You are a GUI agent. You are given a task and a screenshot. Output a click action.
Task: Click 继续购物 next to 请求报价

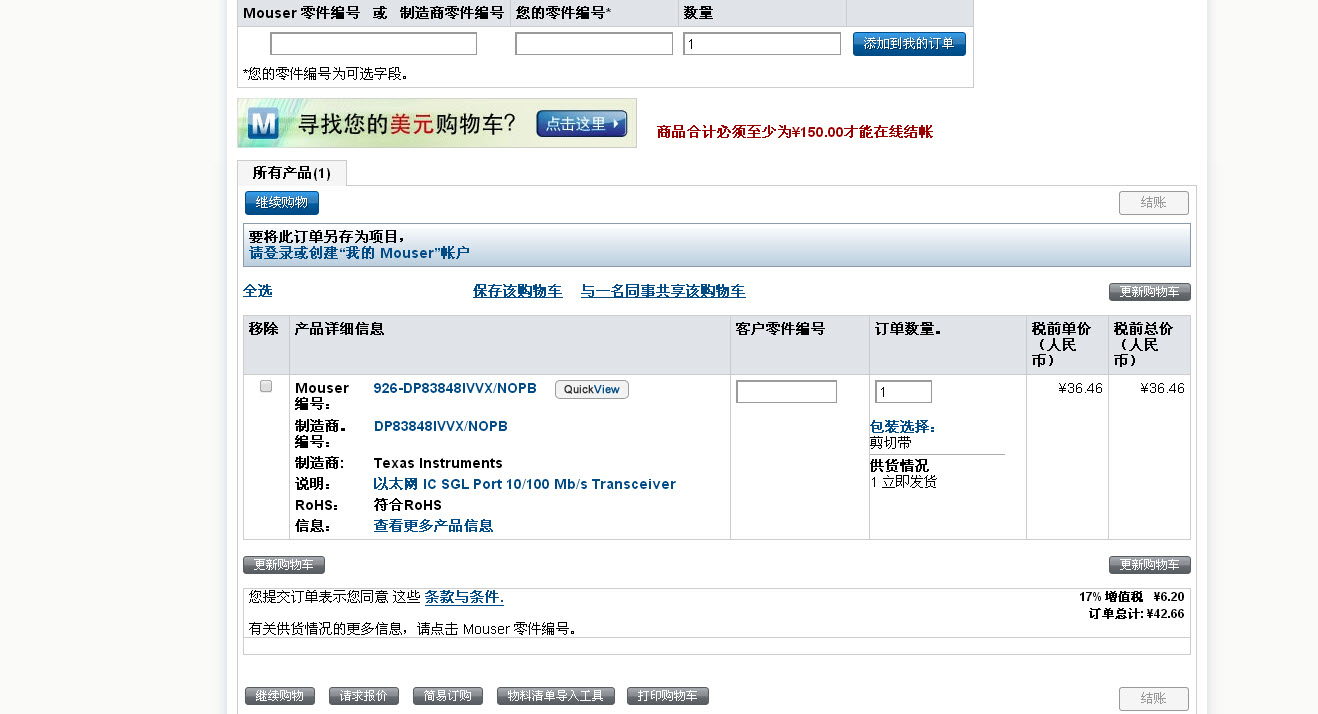pyautogui.click(x=280, y=696)
